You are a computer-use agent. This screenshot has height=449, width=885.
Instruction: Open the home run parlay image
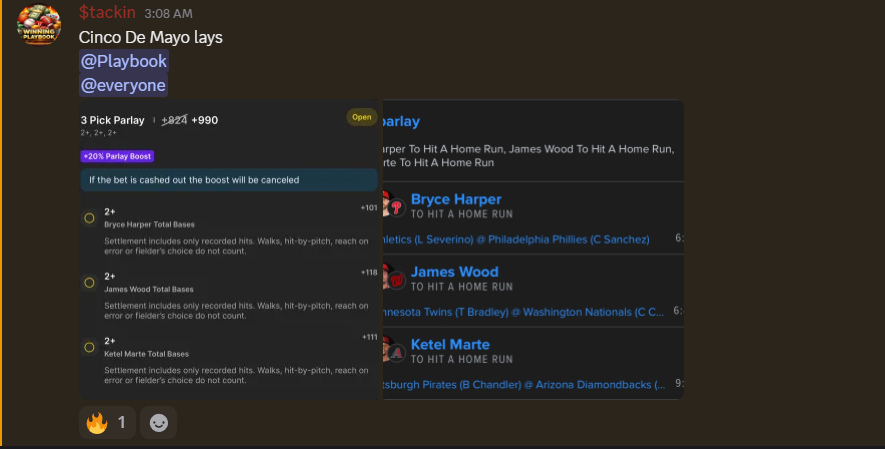click(x=533, y=249)
